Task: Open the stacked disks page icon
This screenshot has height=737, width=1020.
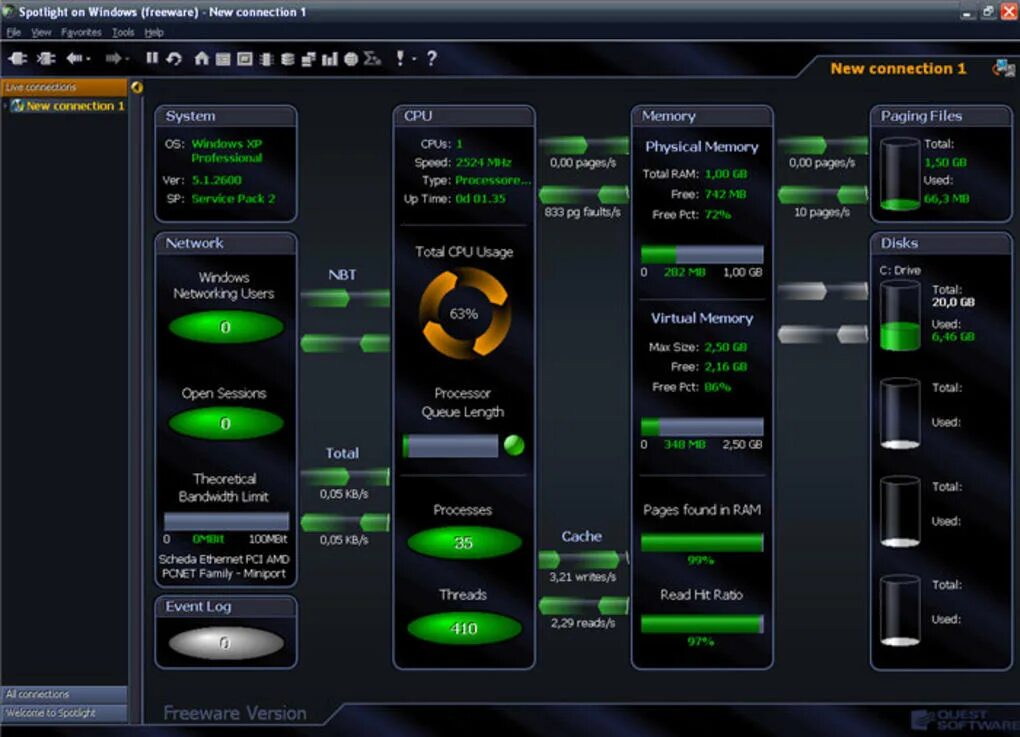Action: (288, 59)
